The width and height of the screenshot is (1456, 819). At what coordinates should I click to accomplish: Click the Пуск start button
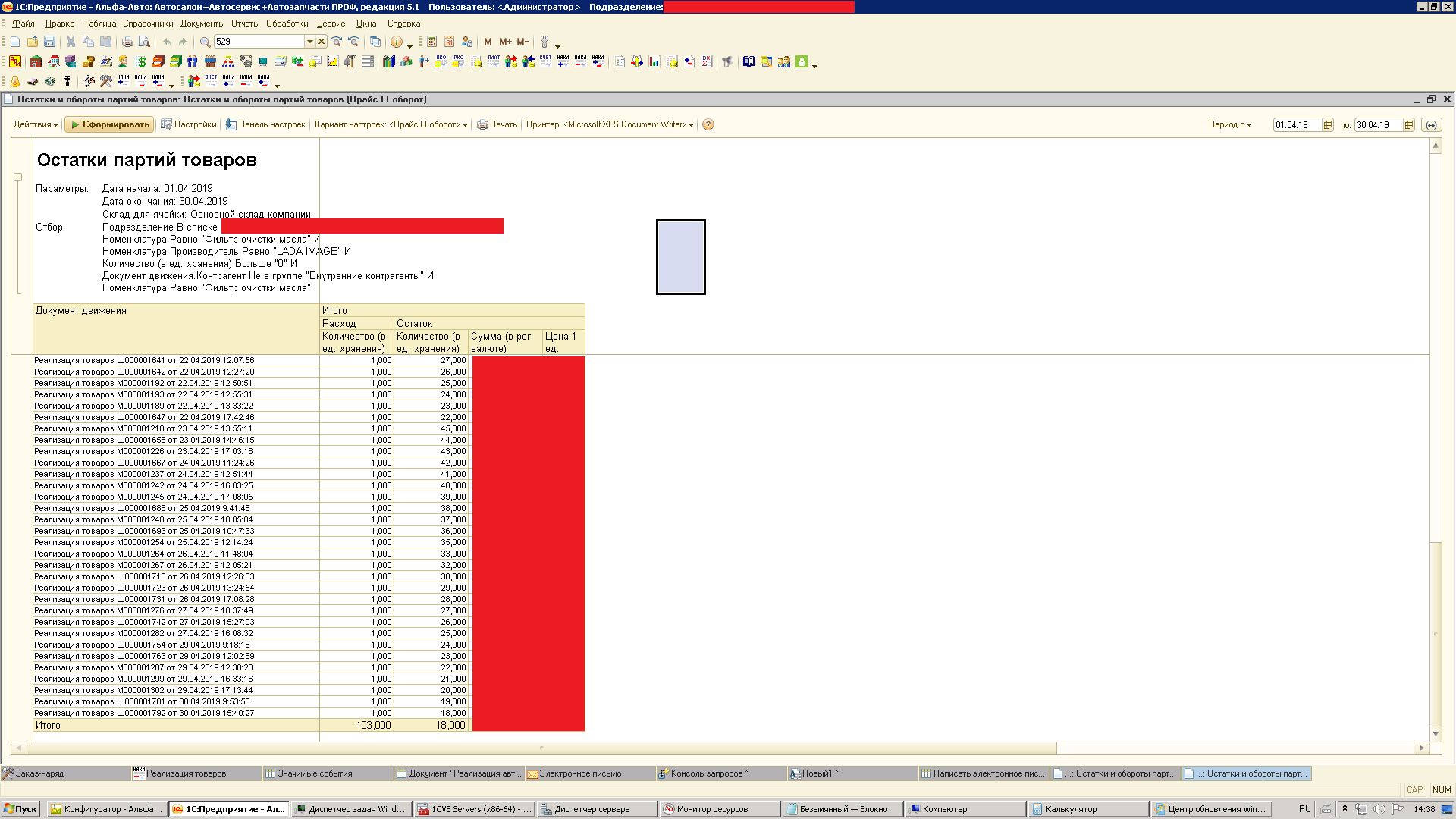[20, 809]
